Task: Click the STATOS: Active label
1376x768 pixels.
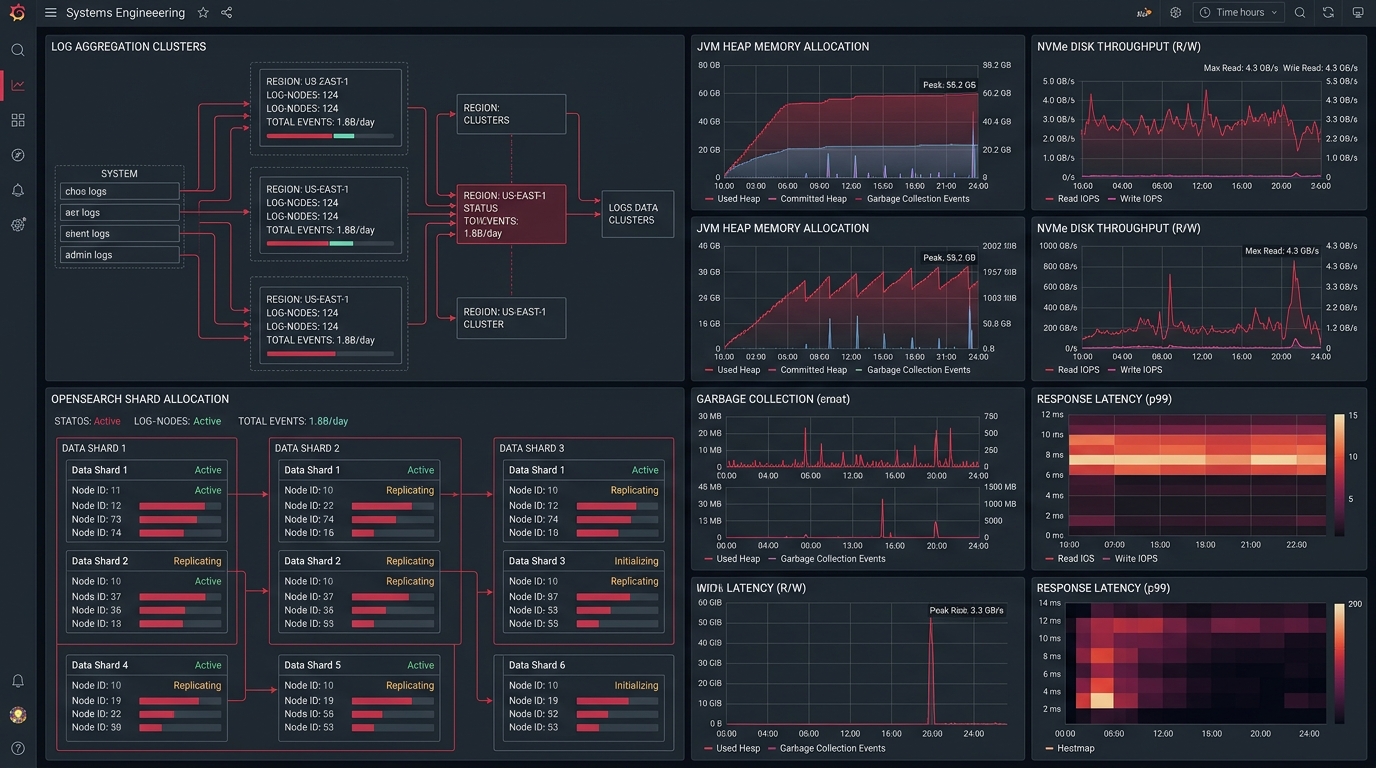Action: [87, 422]
